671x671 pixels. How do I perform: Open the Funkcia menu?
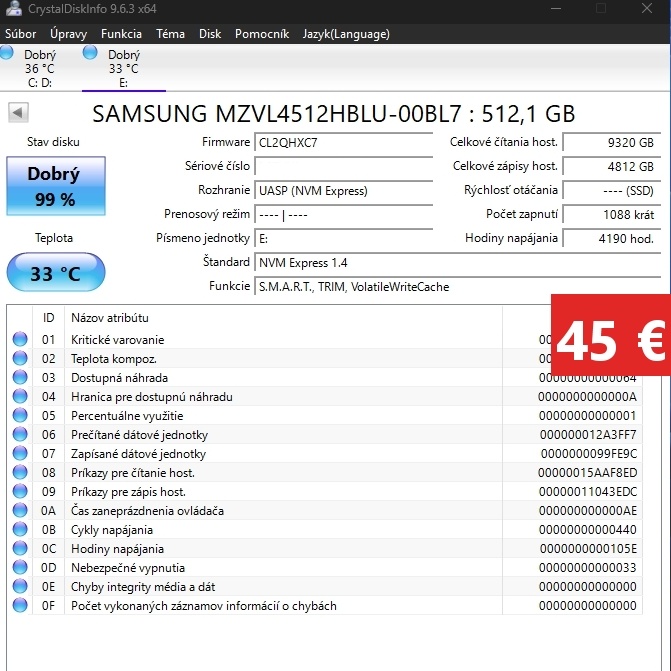point(122,34)
